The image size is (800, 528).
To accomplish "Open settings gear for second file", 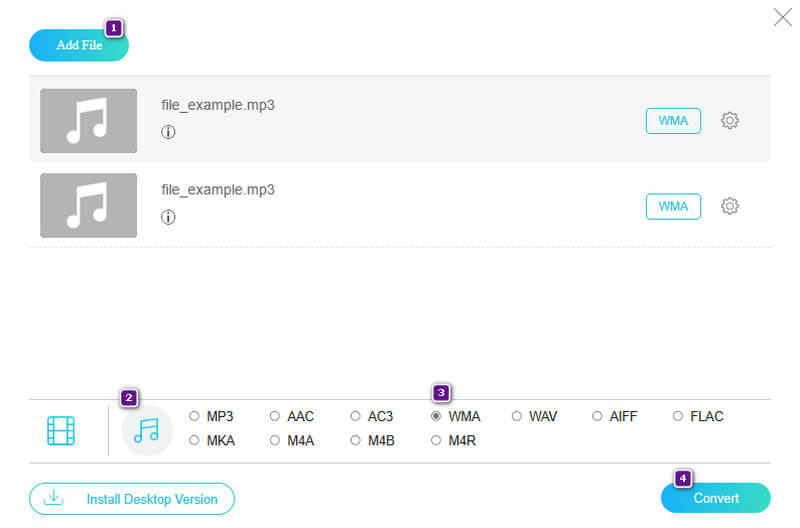I will [x=730, y=206].
